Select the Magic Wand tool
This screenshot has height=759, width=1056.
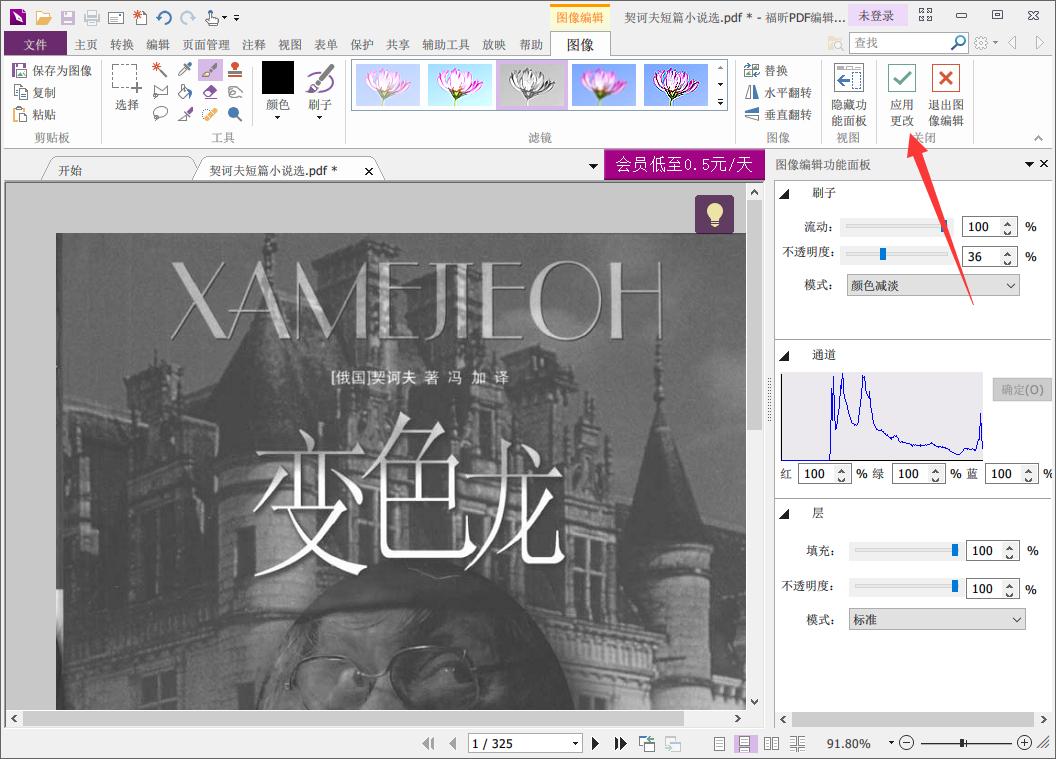[x=158, y=69]
